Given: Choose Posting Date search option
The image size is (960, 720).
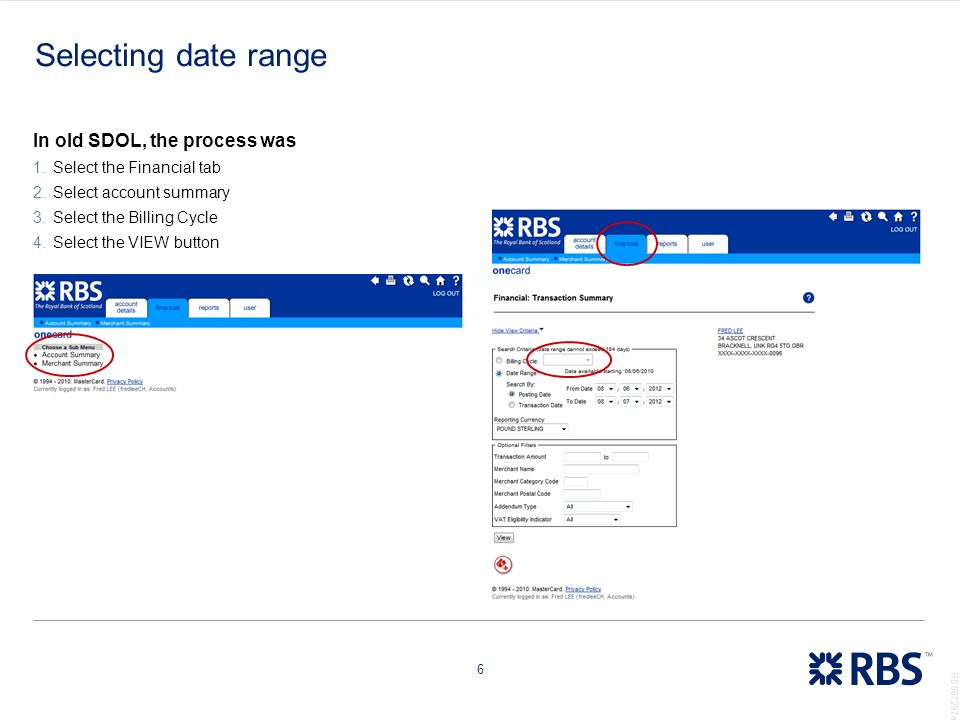Looking at the screenshot, I should pyautogui.click(x=512, y=394).
